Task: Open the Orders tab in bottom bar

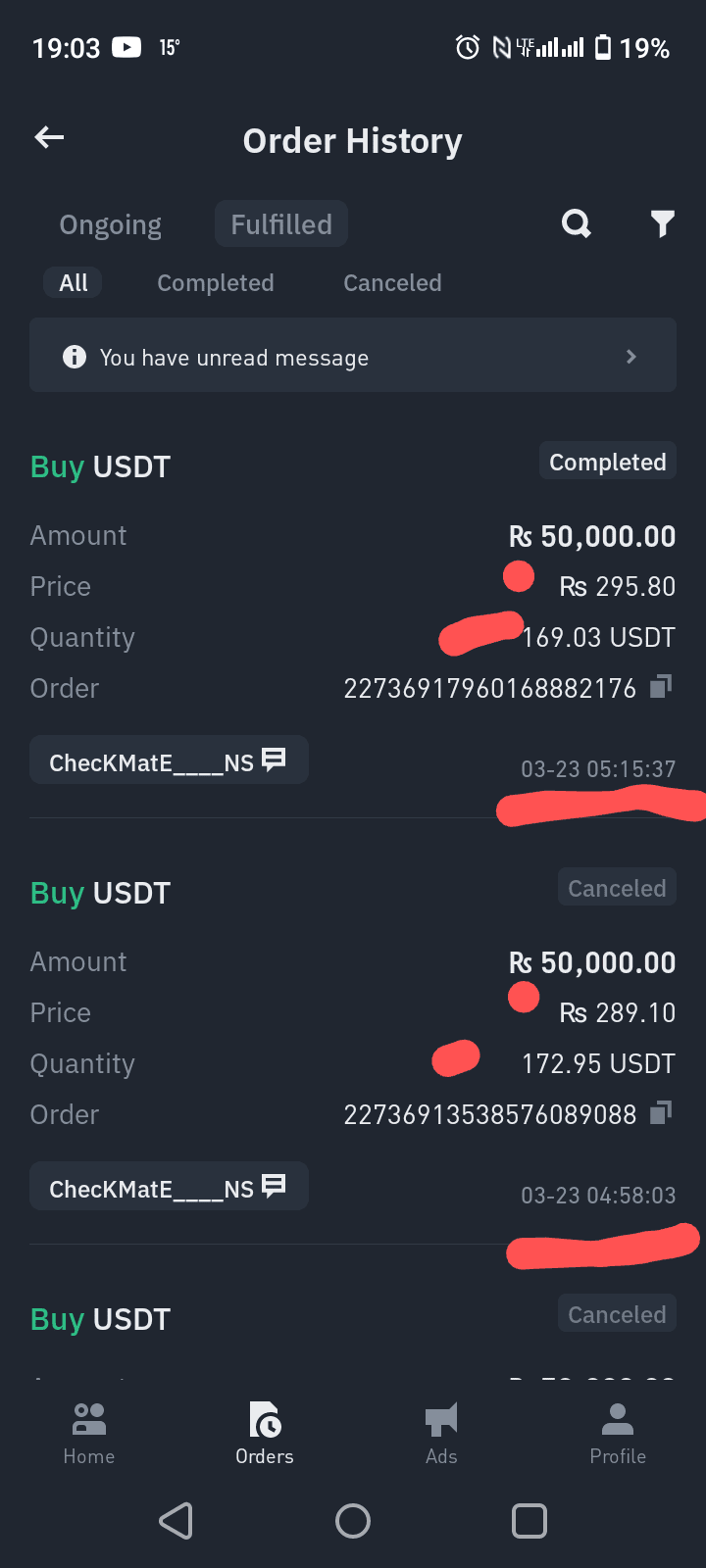Action: [x=265, y=1433]
